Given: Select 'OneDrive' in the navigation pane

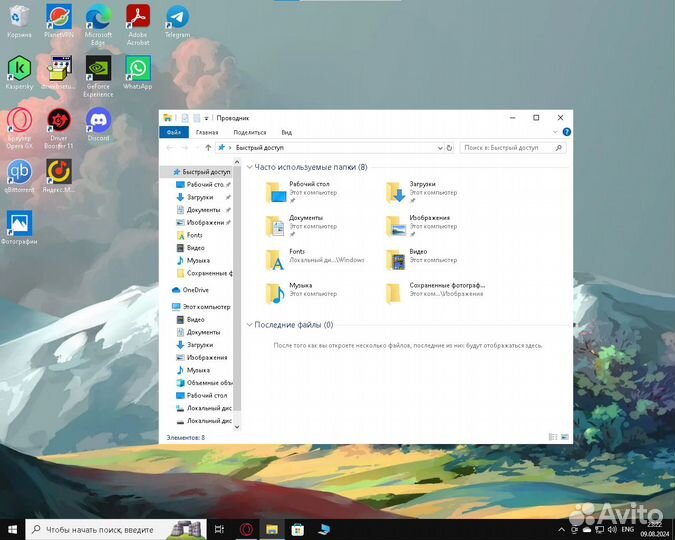Looking at the screenshot, I should coord(195,290).
